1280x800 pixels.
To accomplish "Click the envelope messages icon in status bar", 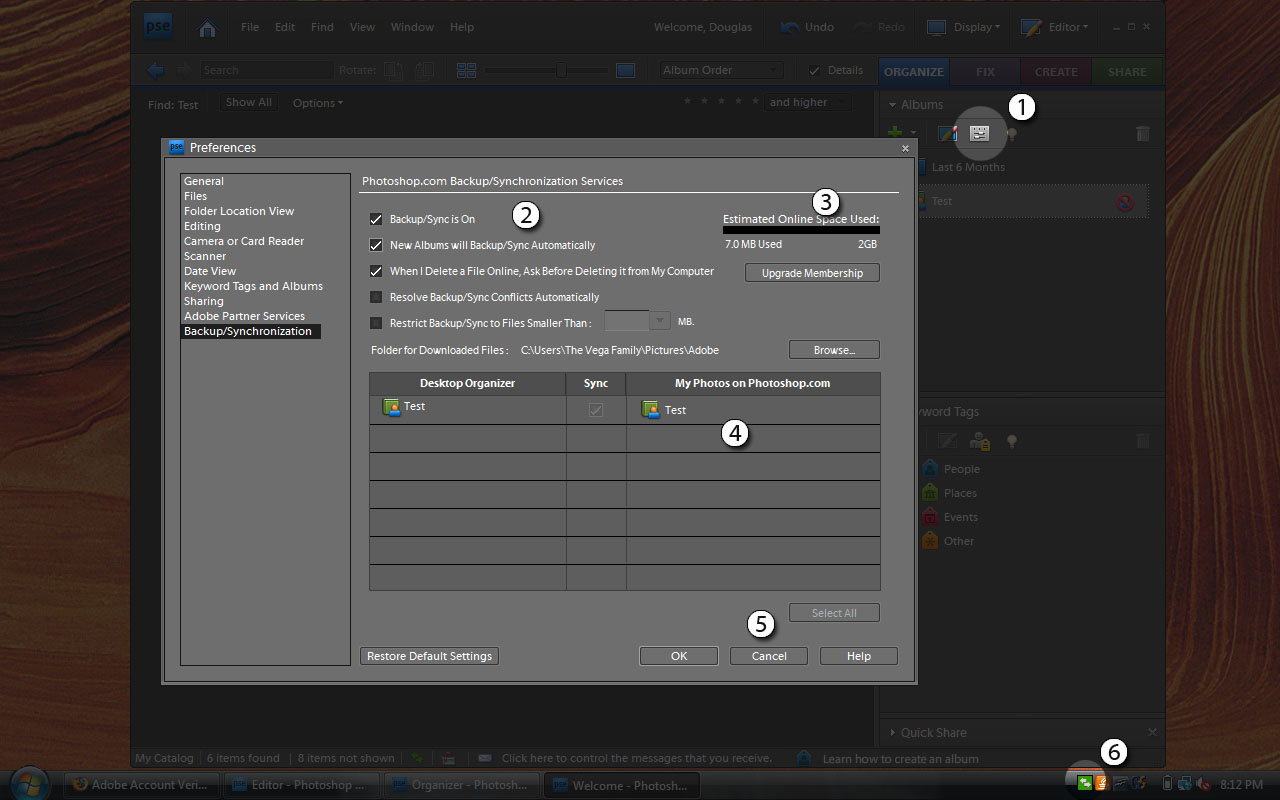I will coord(484,759).
